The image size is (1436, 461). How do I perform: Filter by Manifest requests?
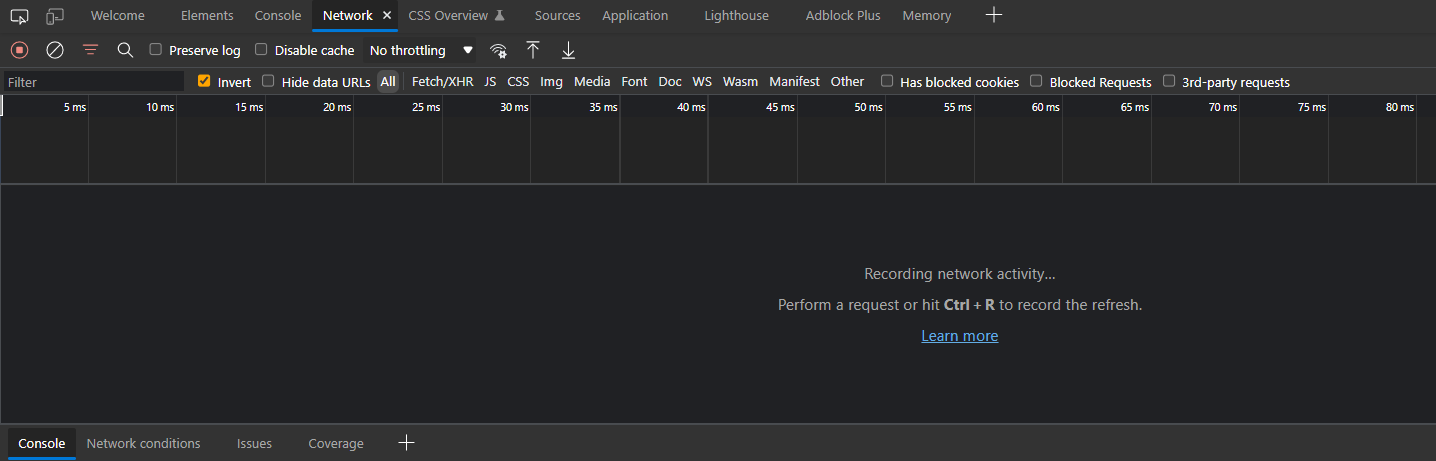pos(794,82)
